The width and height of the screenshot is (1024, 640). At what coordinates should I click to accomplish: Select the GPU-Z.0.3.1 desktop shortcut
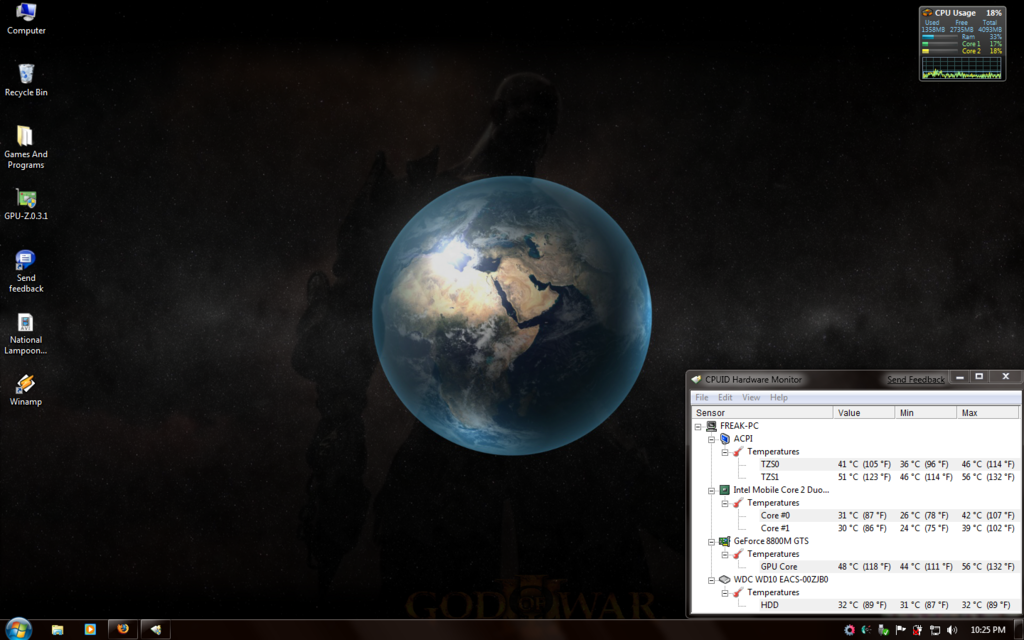26,204
